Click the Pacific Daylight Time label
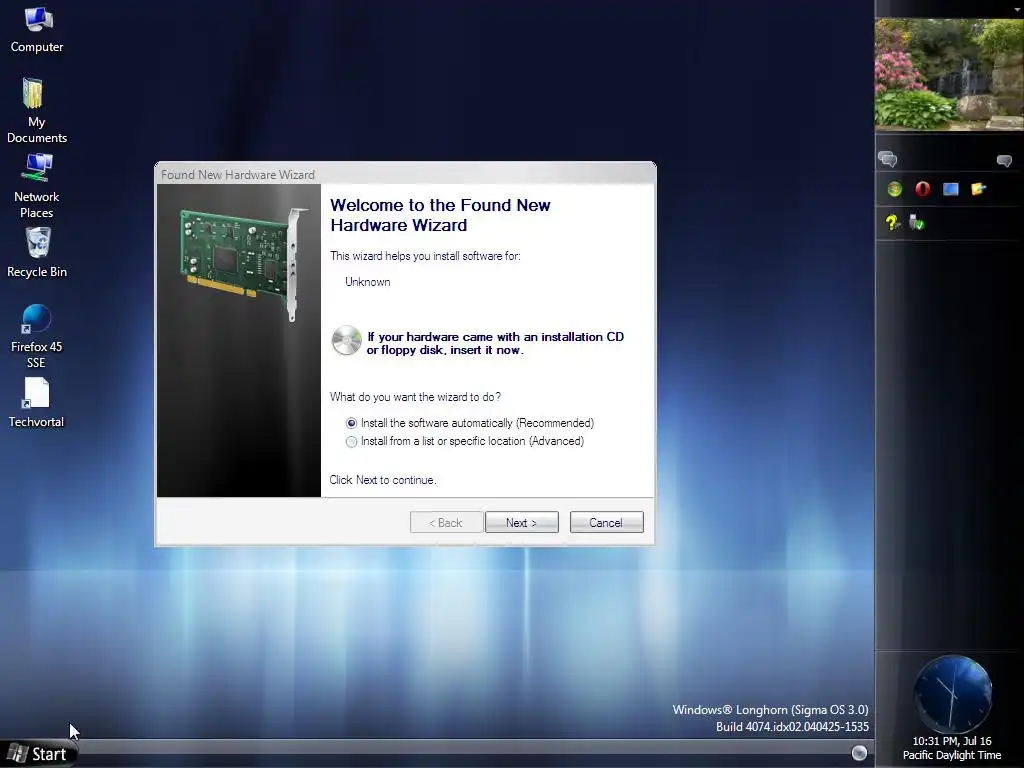Screen dimensions: 1024x768 952,756
